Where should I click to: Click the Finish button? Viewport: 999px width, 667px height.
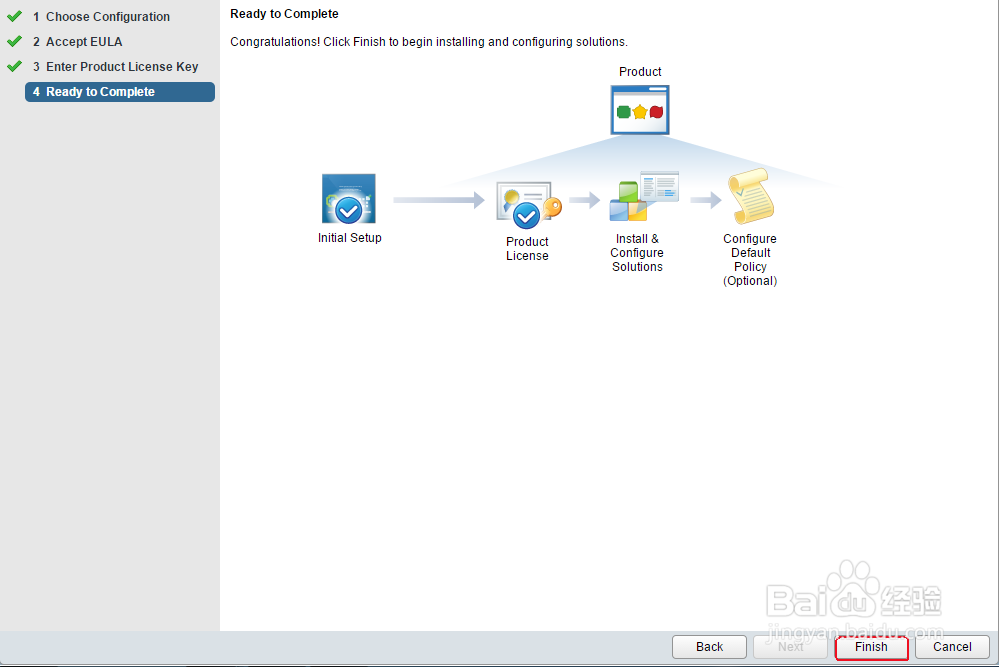871,647
